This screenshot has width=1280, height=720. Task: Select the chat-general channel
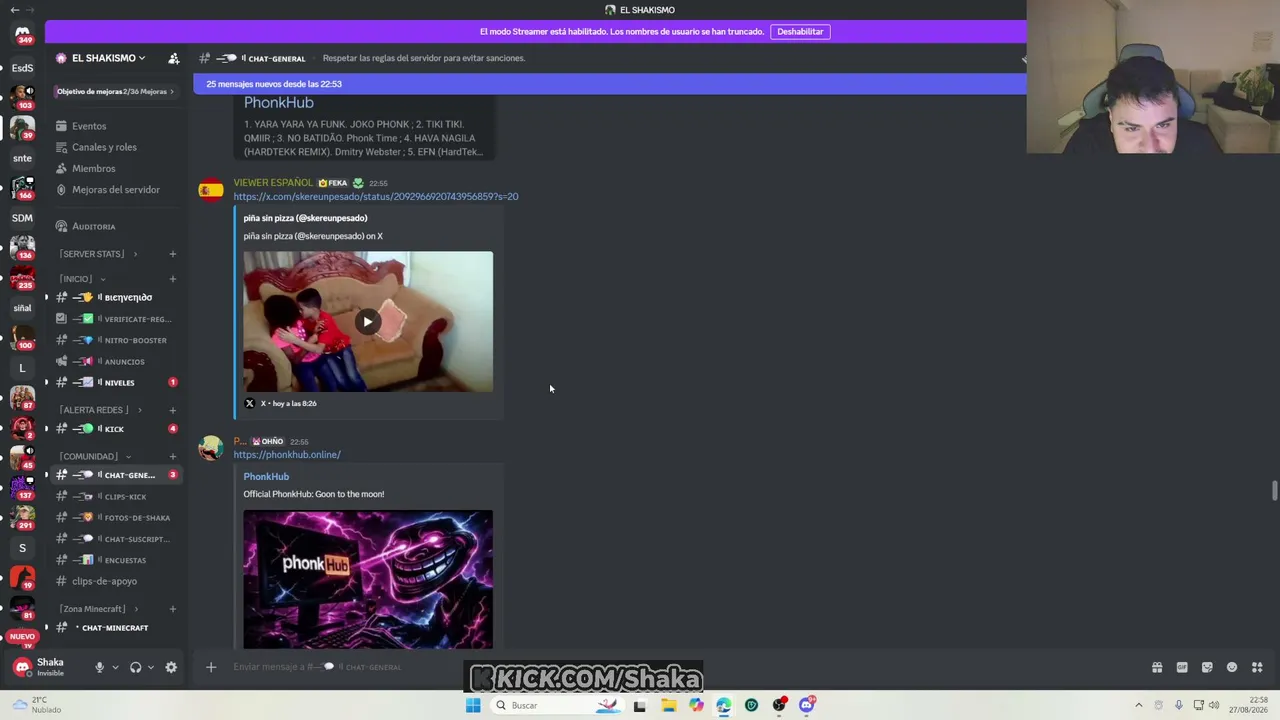pos(117,475)
